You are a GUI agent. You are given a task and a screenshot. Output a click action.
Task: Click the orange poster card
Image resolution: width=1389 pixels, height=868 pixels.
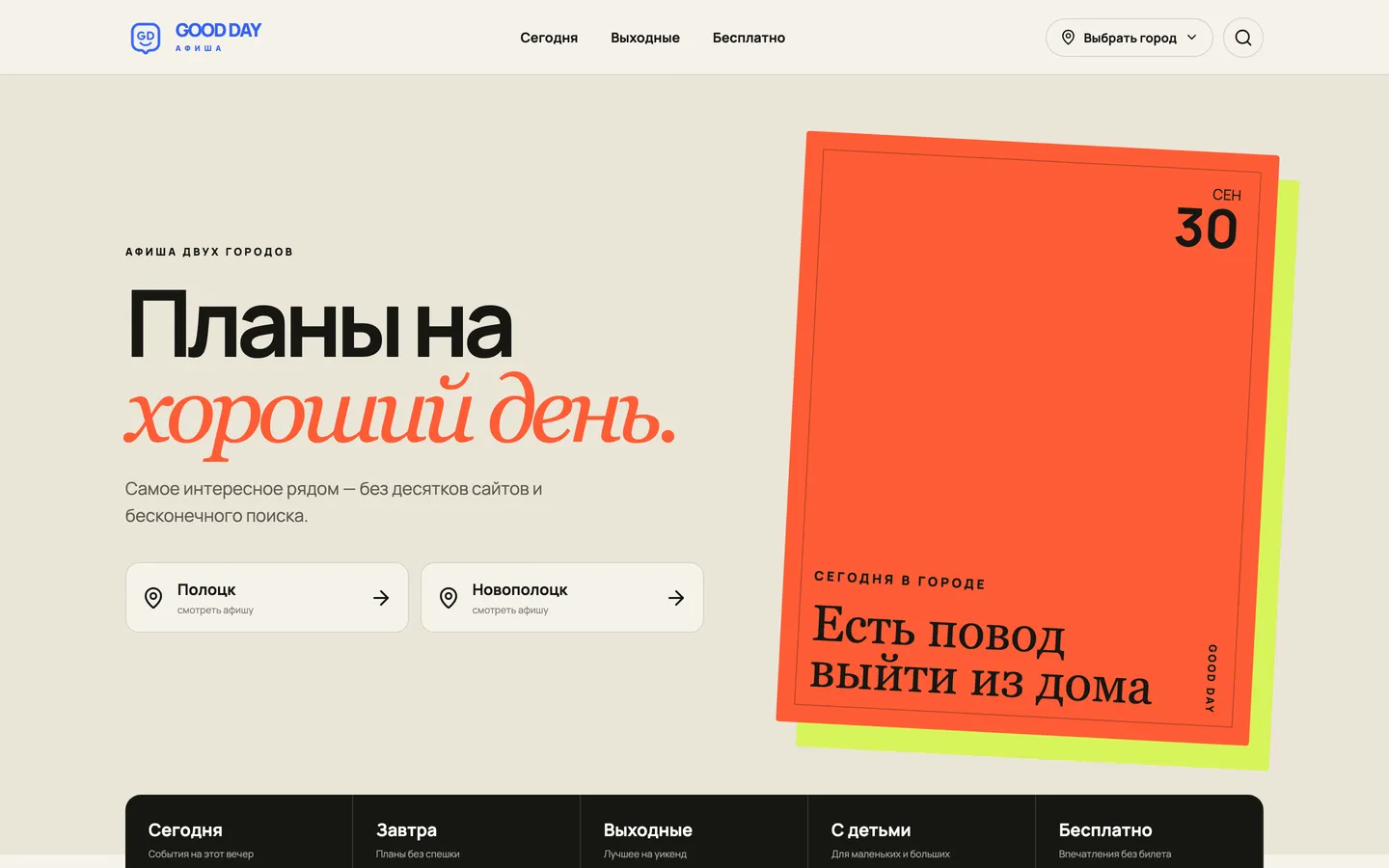click(1028, 438)
